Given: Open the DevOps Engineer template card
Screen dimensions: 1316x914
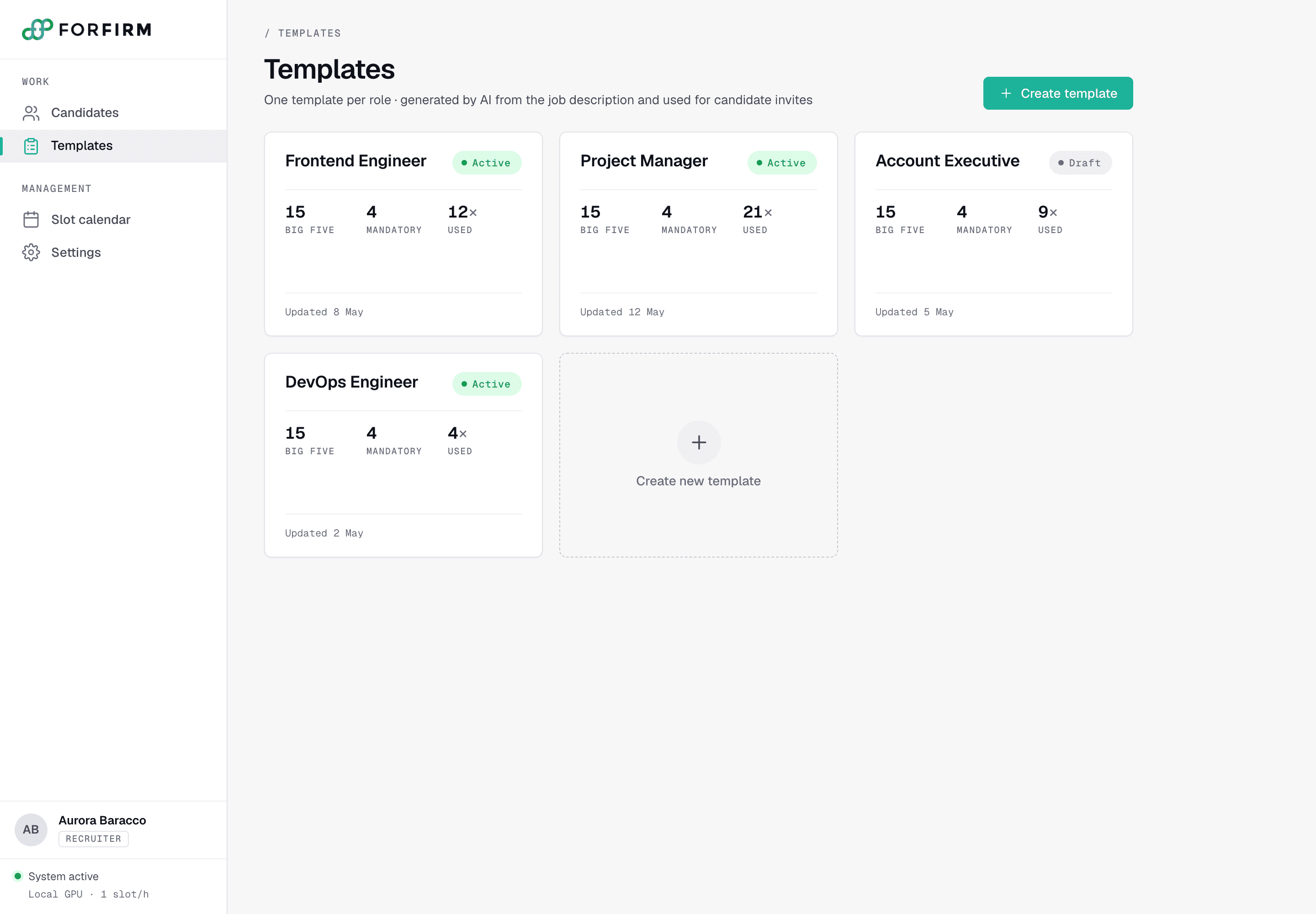Looking at the screenshot, I should point(403,455).
